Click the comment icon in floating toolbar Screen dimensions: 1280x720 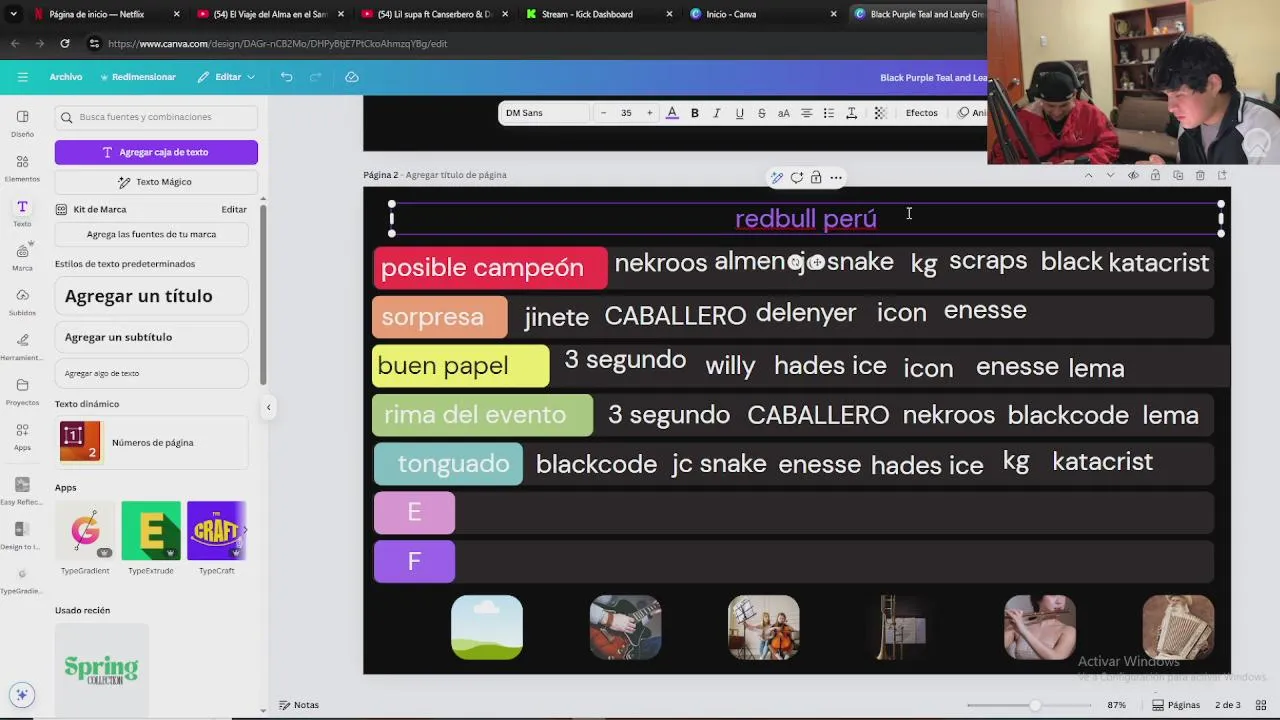pyautogui.click(x=797, y=178)
